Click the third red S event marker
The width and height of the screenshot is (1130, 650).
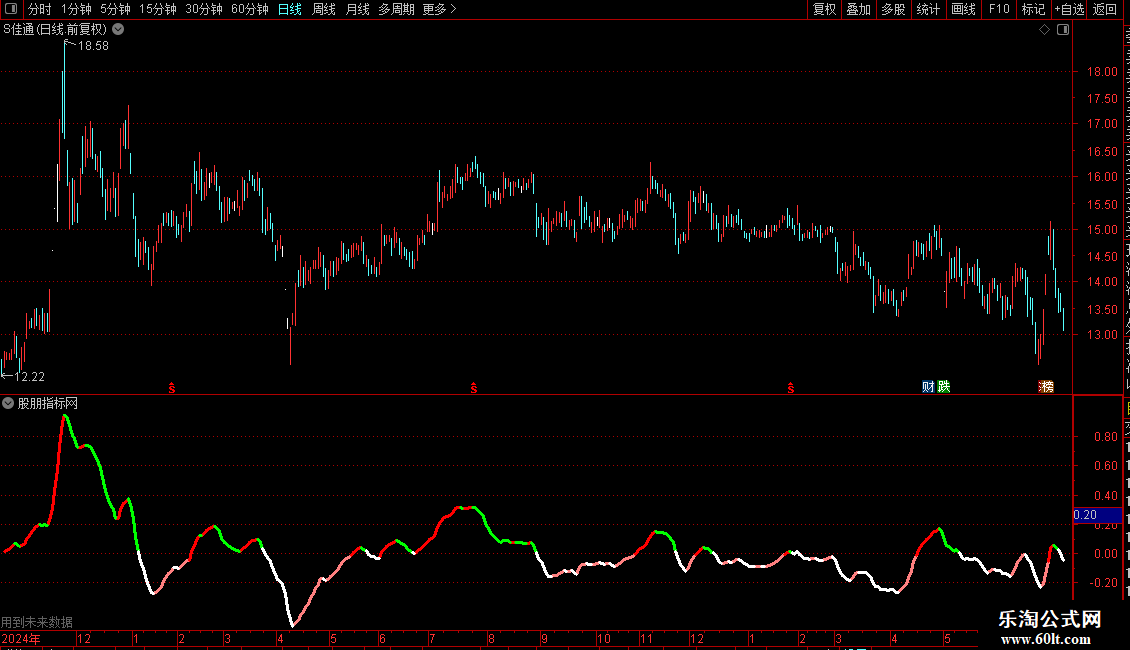click(x=791, y=388)
